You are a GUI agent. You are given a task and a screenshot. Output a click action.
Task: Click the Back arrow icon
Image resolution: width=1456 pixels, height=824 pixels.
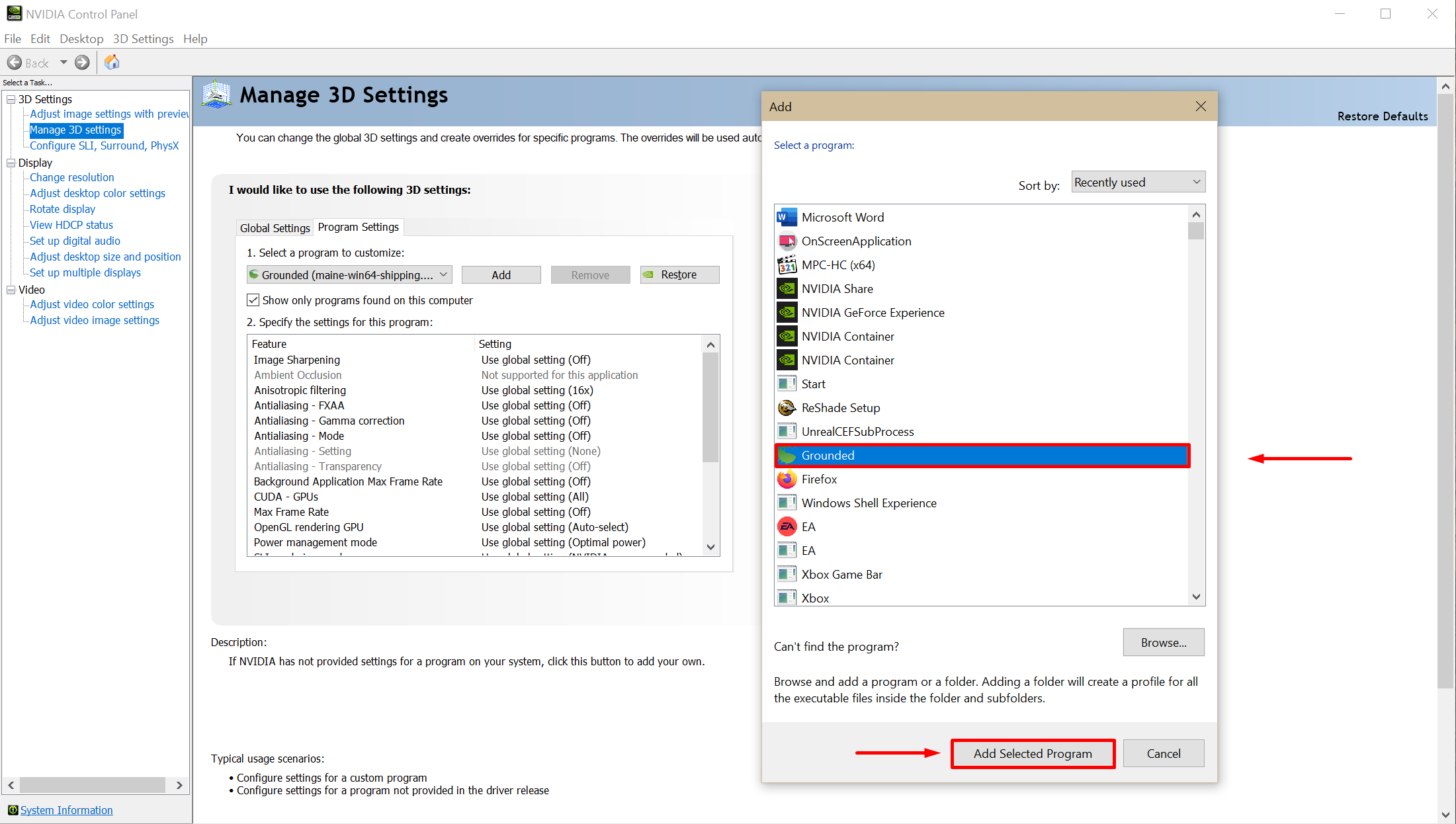(15, 63)
